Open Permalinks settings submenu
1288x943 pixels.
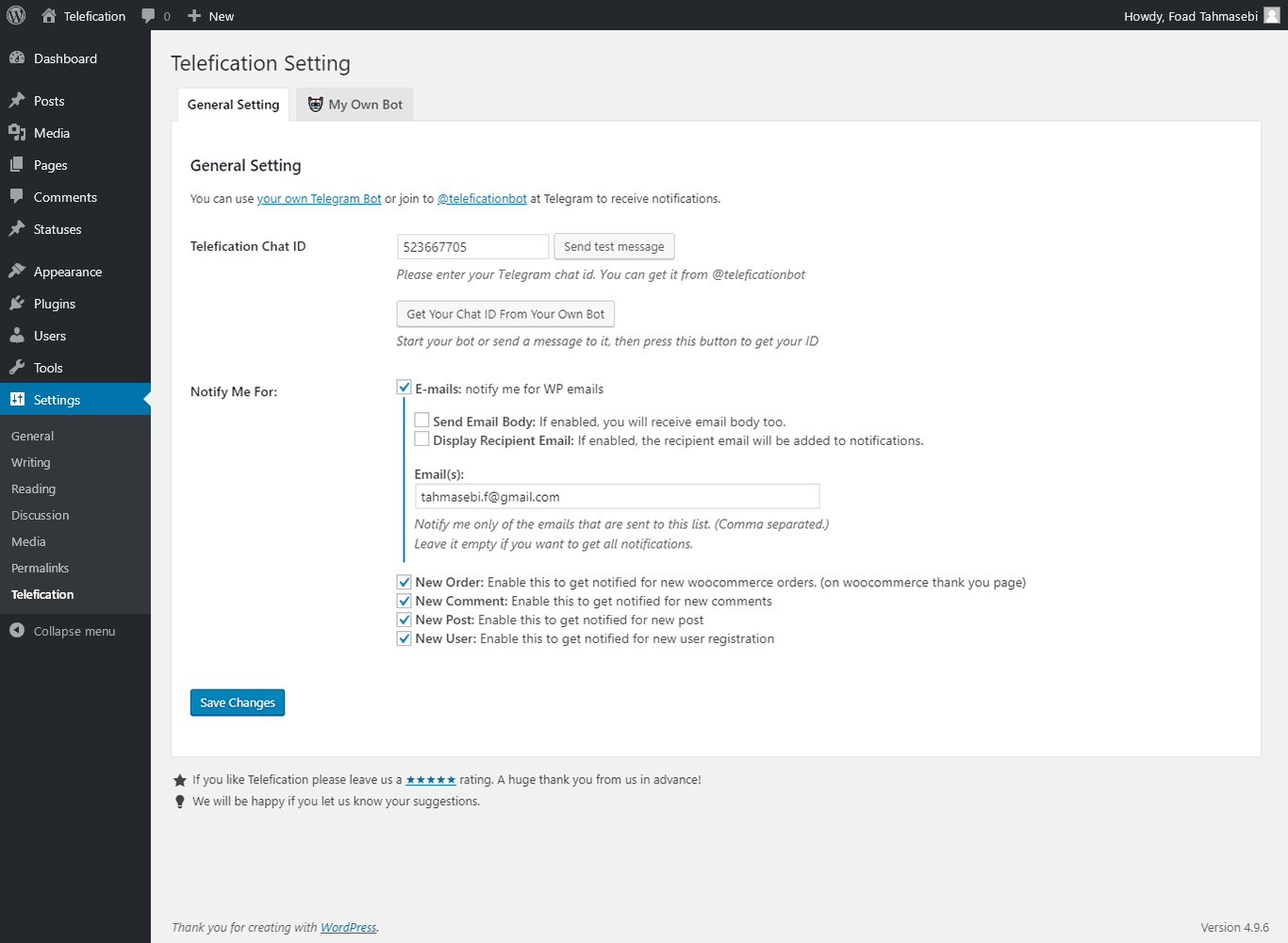41,569
